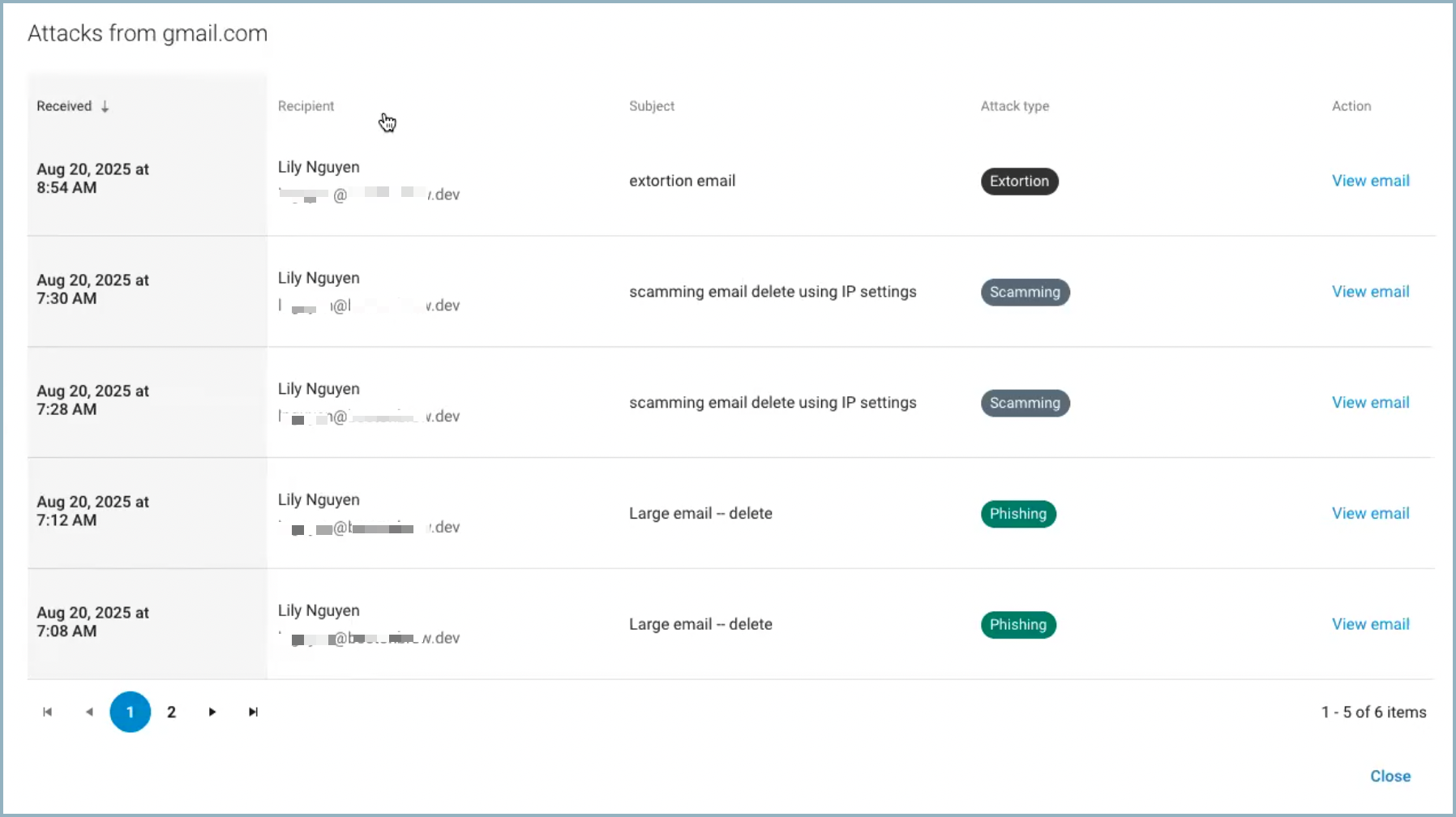The height and width of the screenshot is (817, 1456).
Task: View email received at 7:08 AM
Action: 1370,625
